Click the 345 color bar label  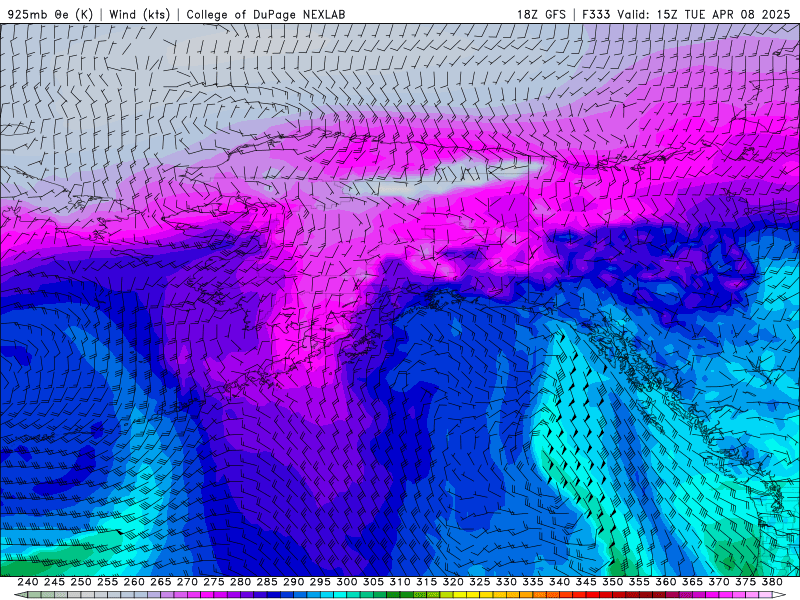586,582
